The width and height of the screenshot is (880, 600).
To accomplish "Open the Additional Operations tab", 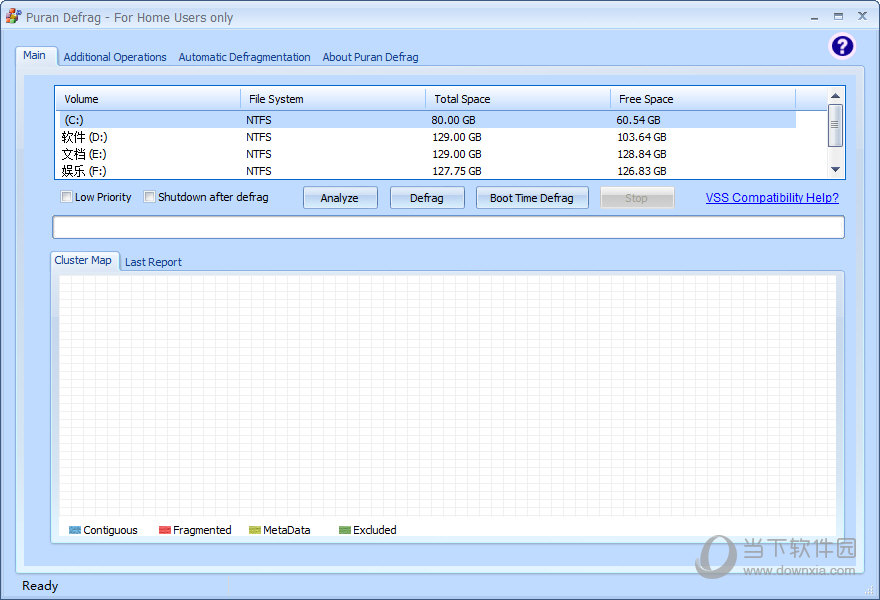I will click(x=115, y=57).
